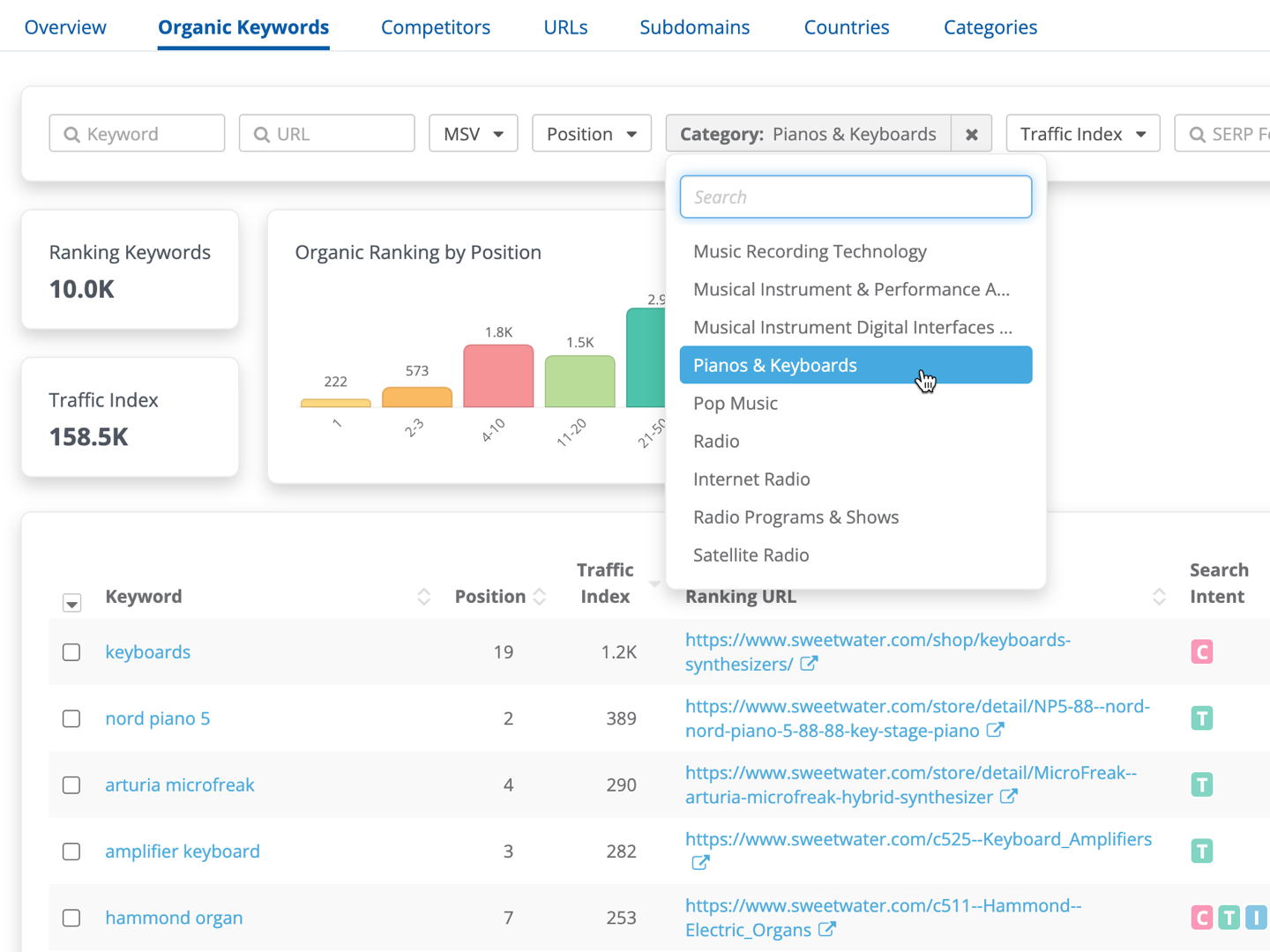Choose Music Recording Technology category
This screenshot has height=952, width=1270.
coord(855,251)
